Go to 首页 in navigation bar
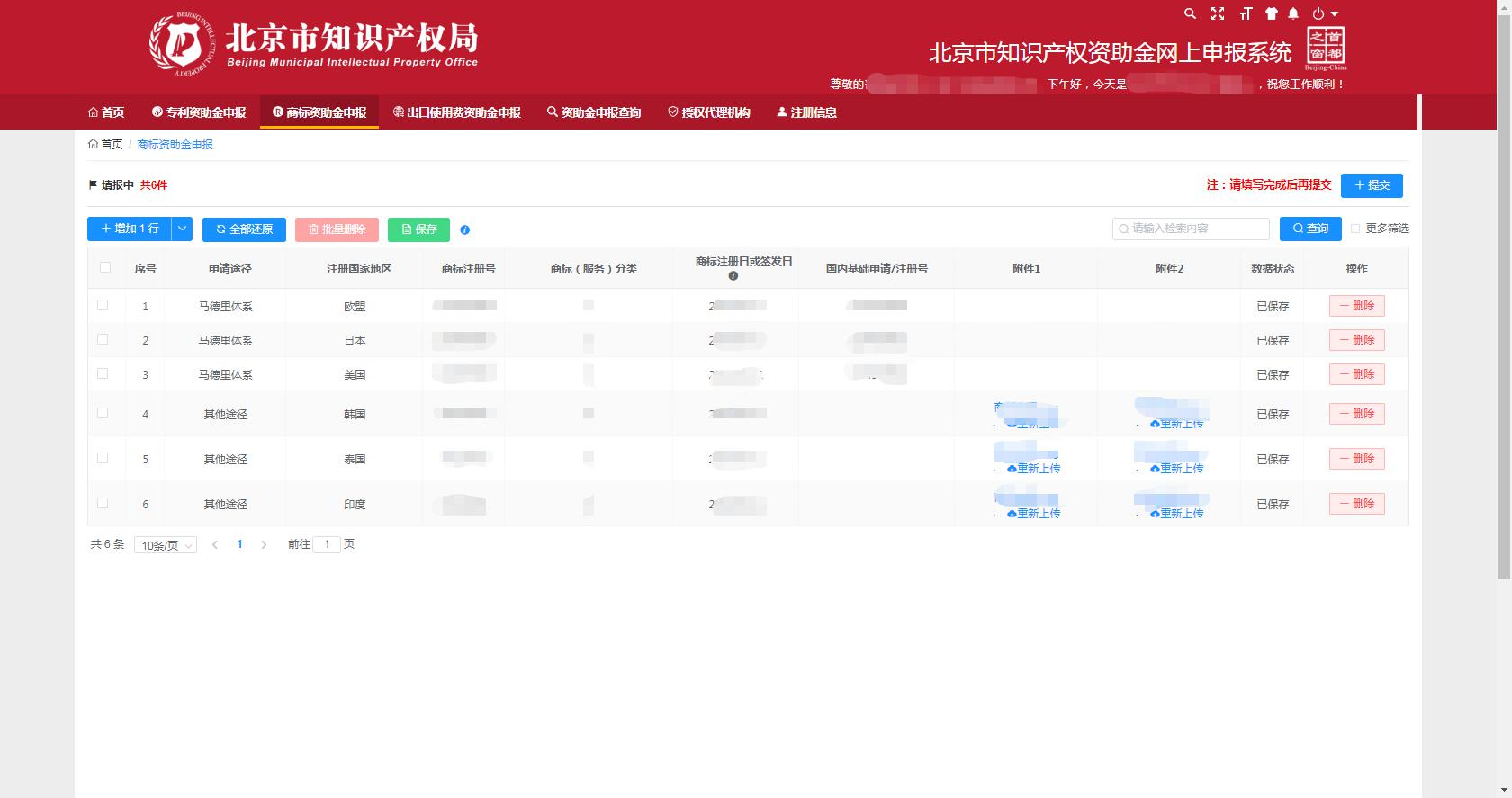The image size is (1512, 798). tap(106, 112)
